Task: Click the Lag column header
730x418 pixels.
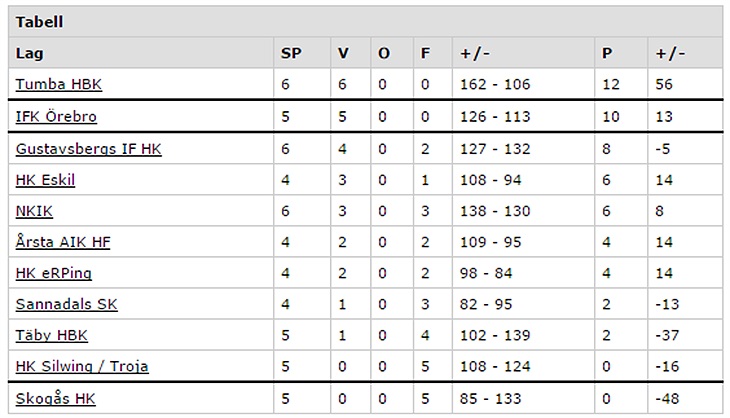Action: (x=29, y=53)
